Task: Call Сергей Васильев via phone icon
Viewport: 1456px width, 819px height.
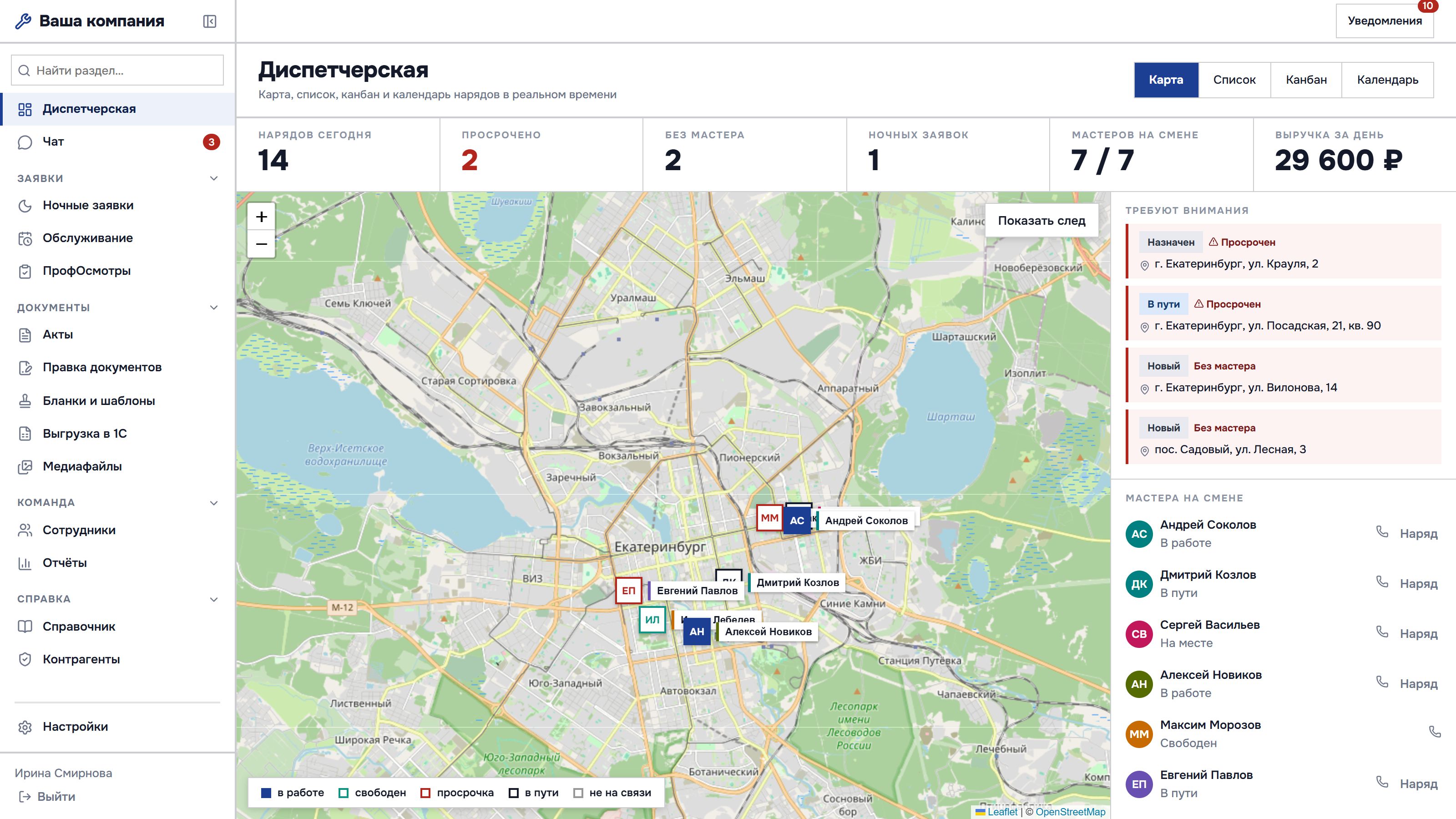Action: click(x=1382, y=632)
